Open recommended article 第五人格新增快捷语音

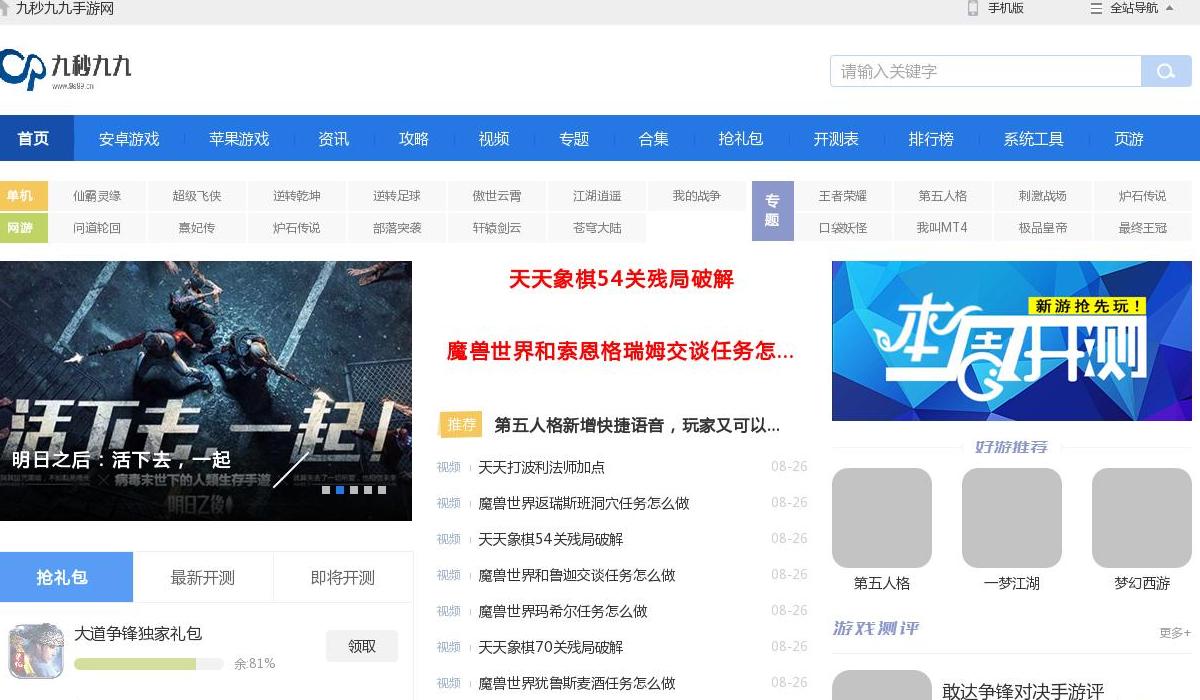[637, 425]
